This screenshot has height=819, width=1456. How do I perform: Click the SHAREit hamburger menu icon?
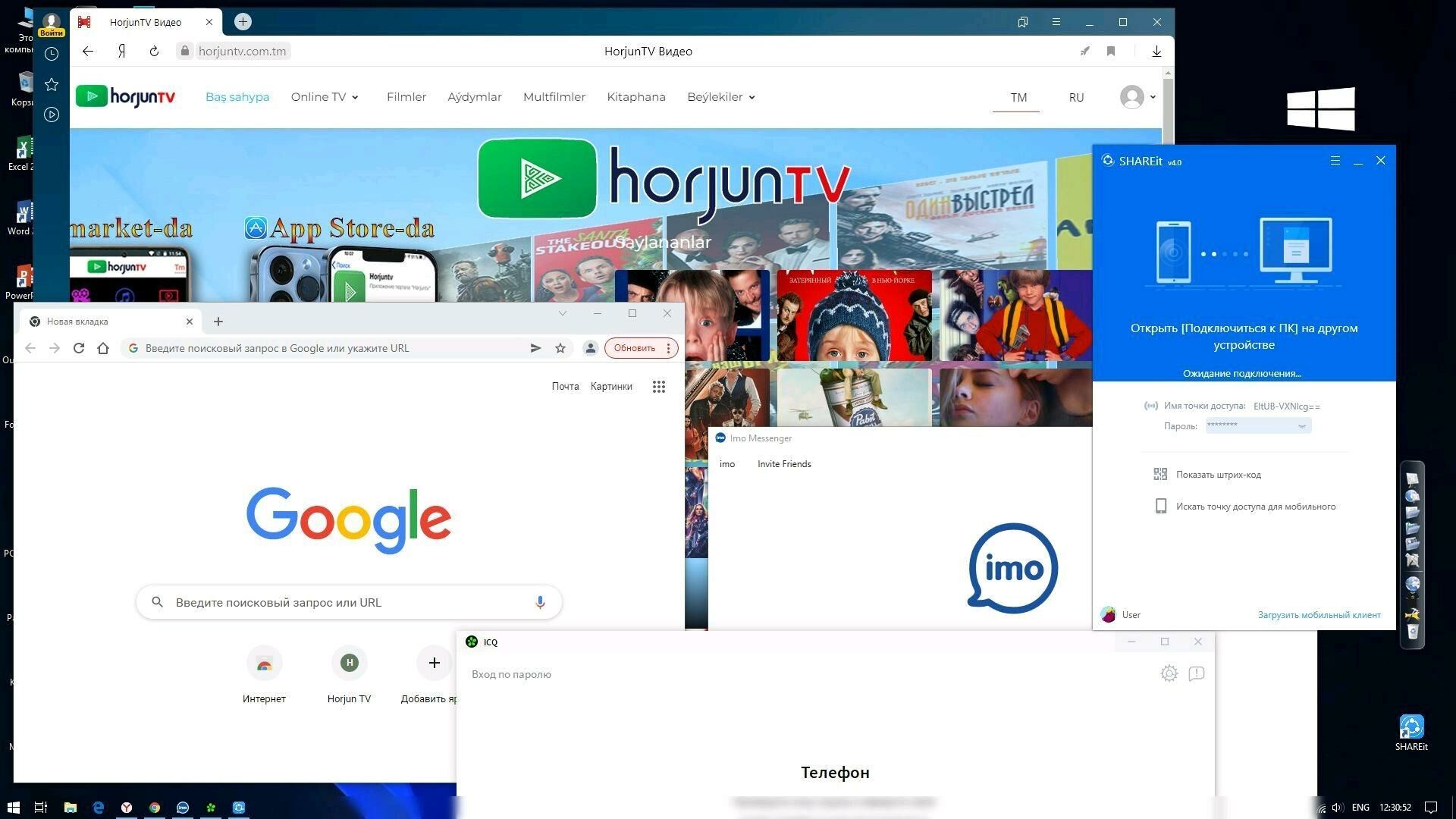click(x=1335, y=161)
